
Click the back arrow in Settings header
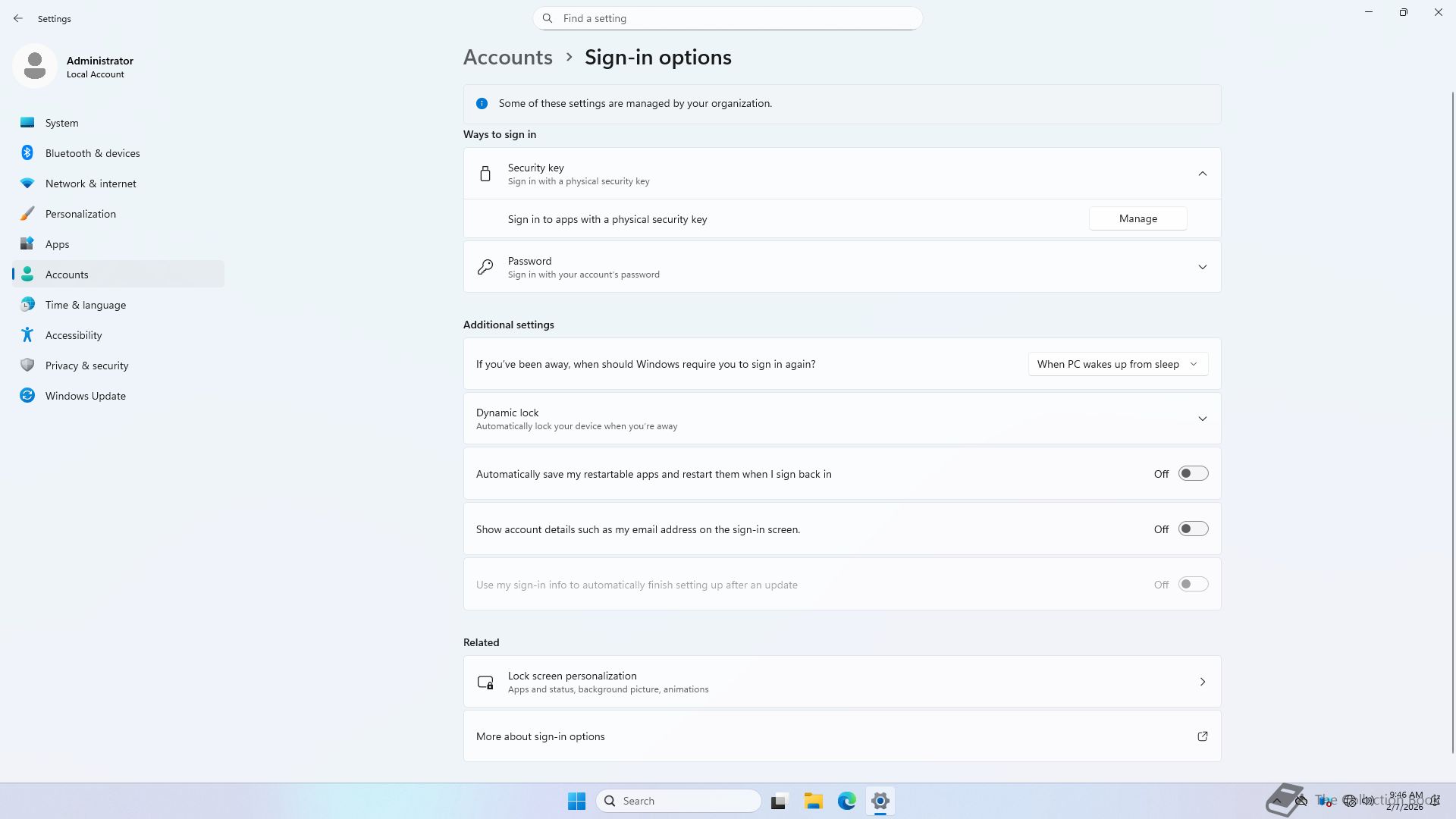pyautogui.click(x=18, y=18)
